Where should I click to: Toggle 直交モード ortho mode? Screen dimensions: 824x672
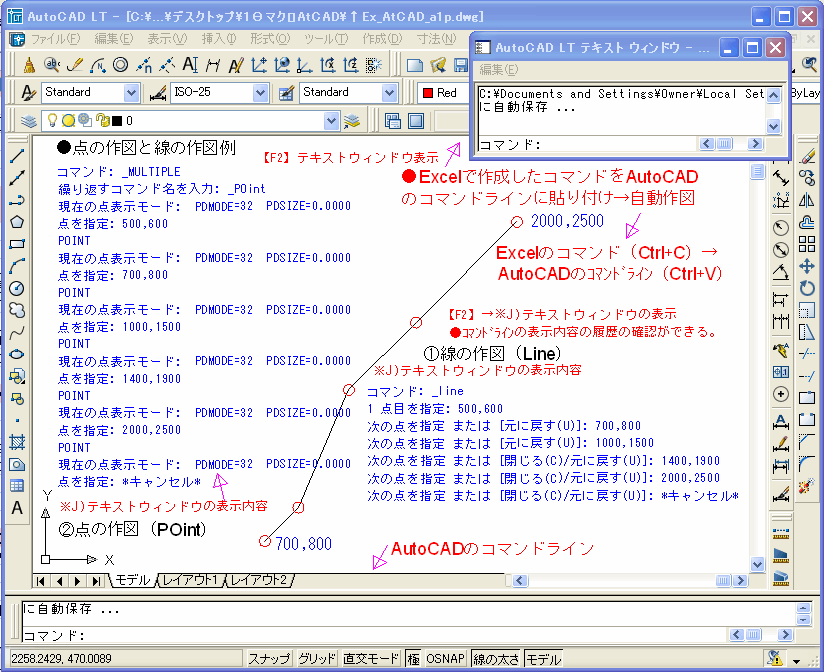coord(371,659)
